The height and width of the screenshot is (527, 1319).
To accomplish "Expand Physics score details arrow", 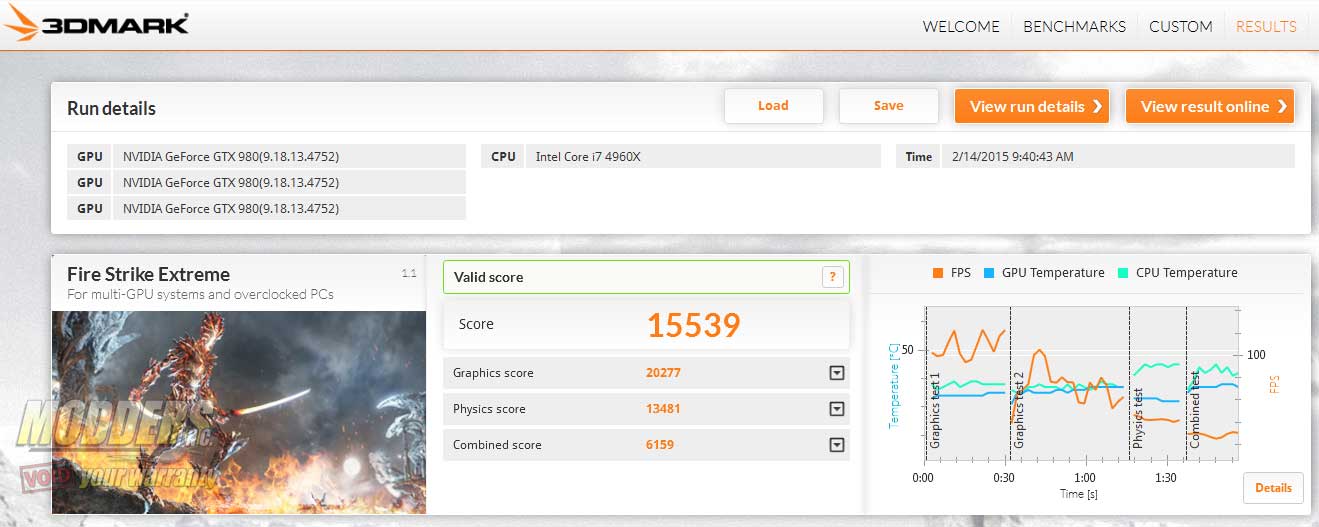I will [837, 409].
